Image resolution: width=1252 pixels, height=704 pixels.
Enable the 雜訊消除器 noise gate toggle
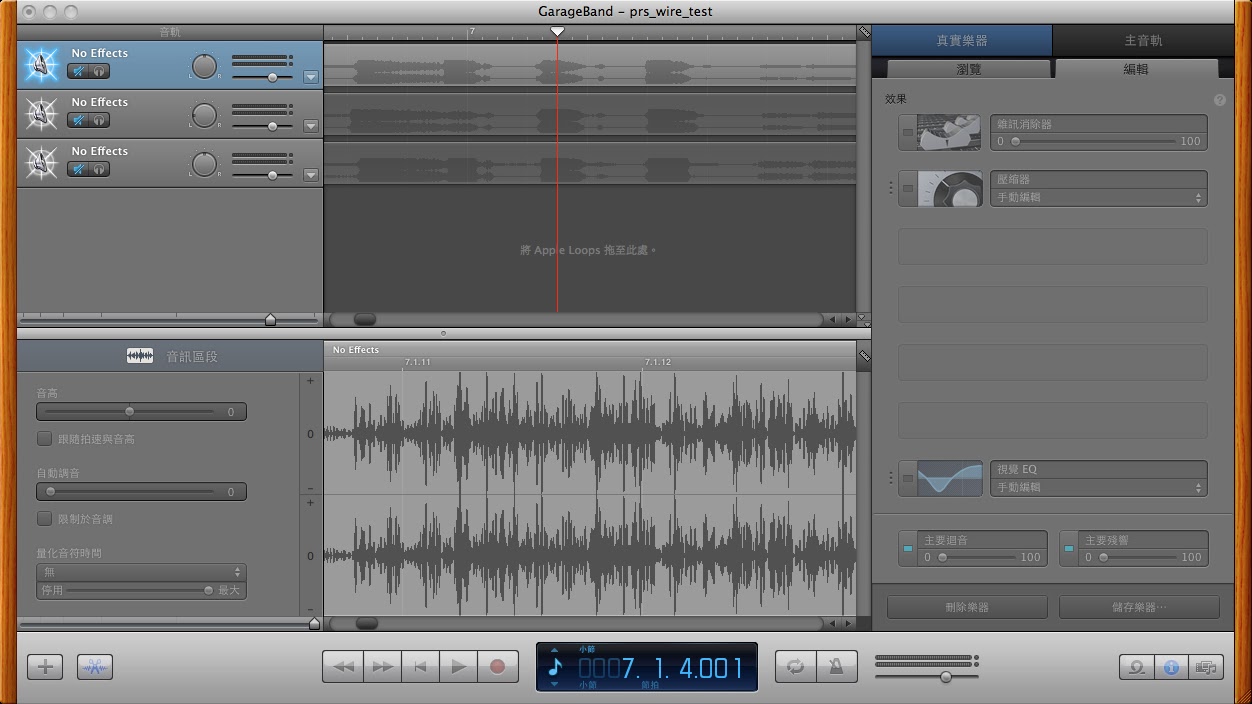tap(907, 132)
